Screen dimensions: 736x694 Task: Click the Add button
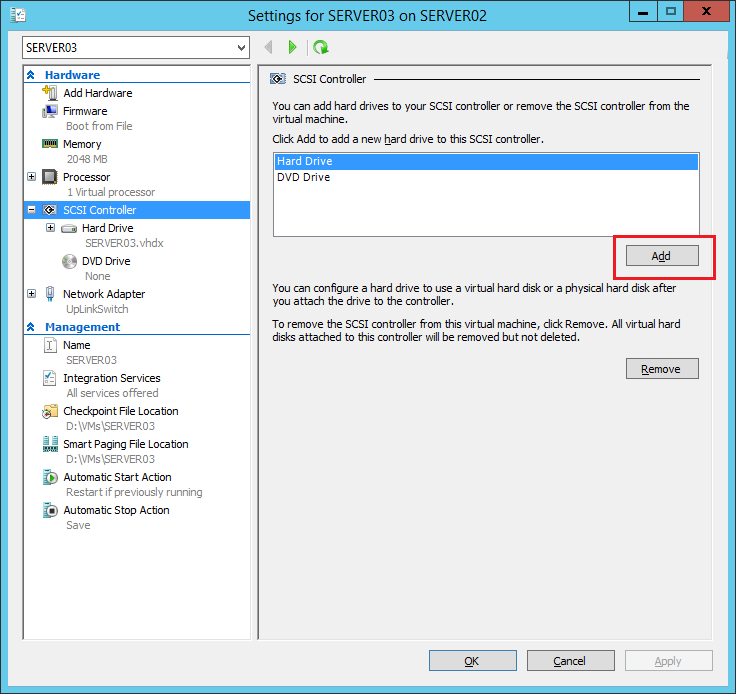[x=662, y=256]
